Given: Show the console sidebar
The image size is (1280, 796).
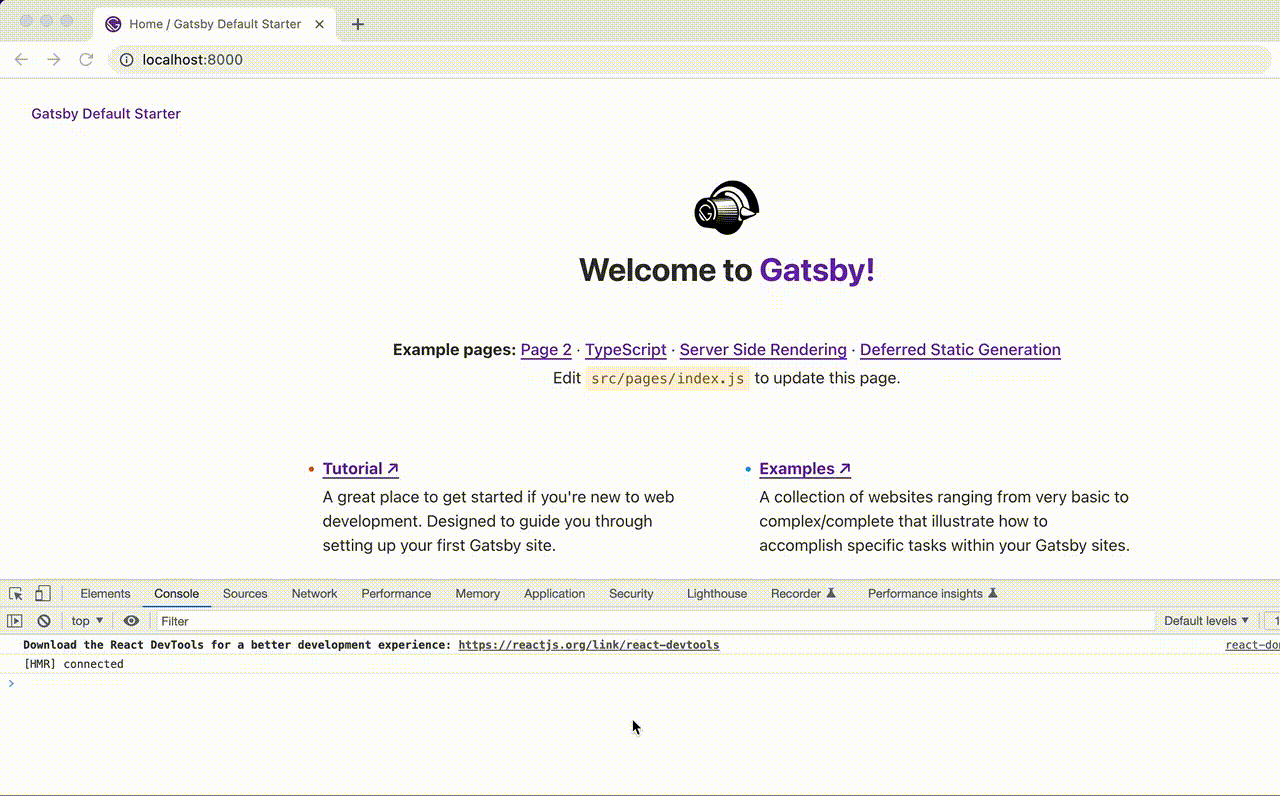Looking at the screenshot, I should point(15,621).
